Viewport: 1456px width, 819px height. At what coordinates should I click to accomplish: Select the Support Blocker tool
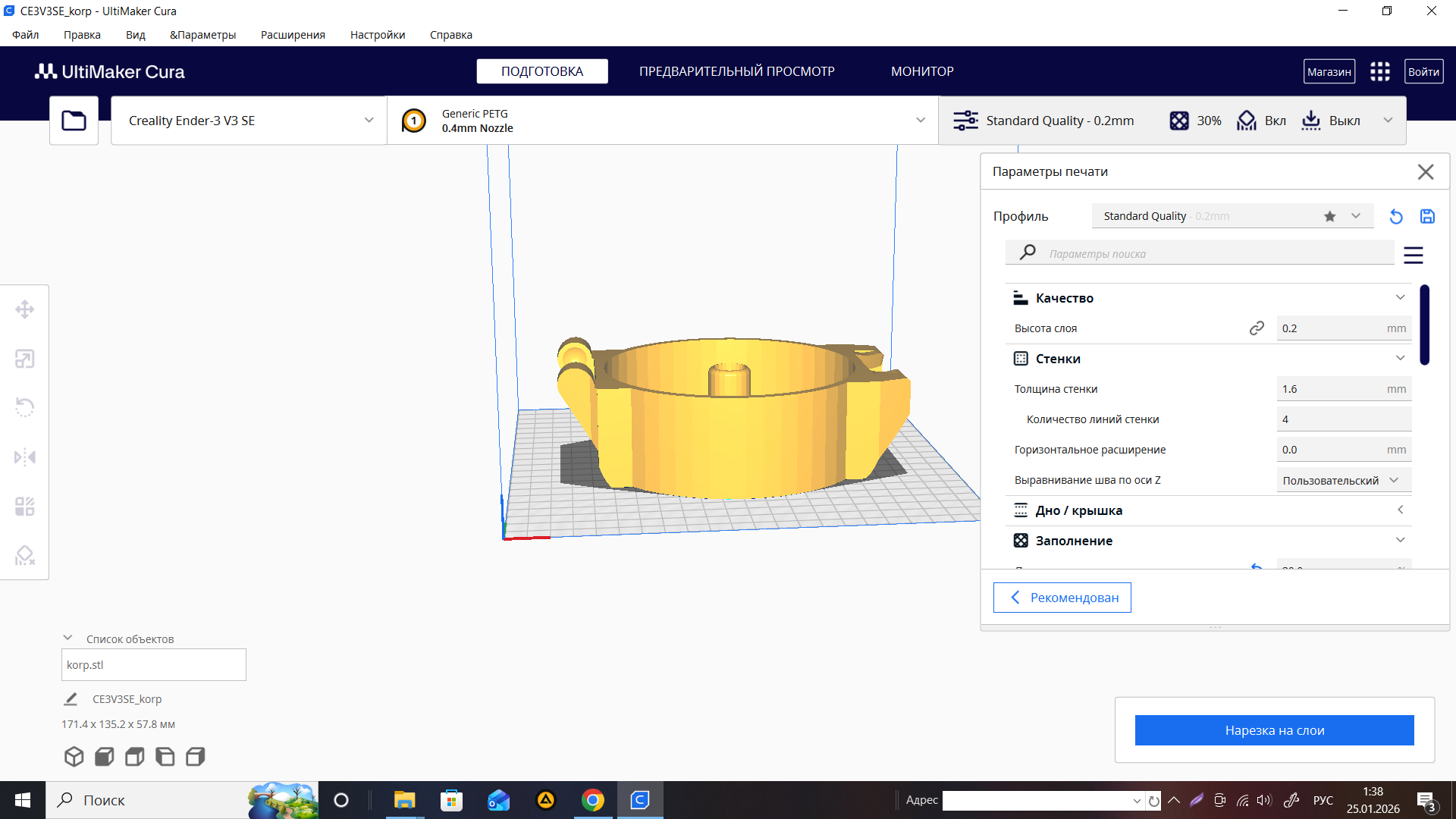pos(25,556)
